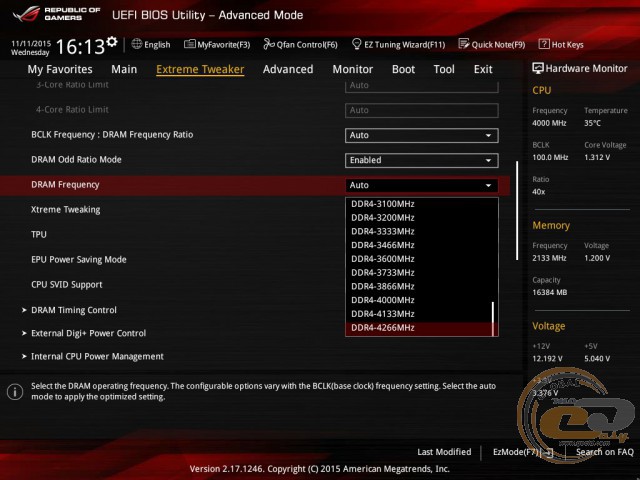This screenshot has height=480, width=640.
Task: Click the EZ Tuning Wizard lightbulb icon
Action: (x=356, y=44)
